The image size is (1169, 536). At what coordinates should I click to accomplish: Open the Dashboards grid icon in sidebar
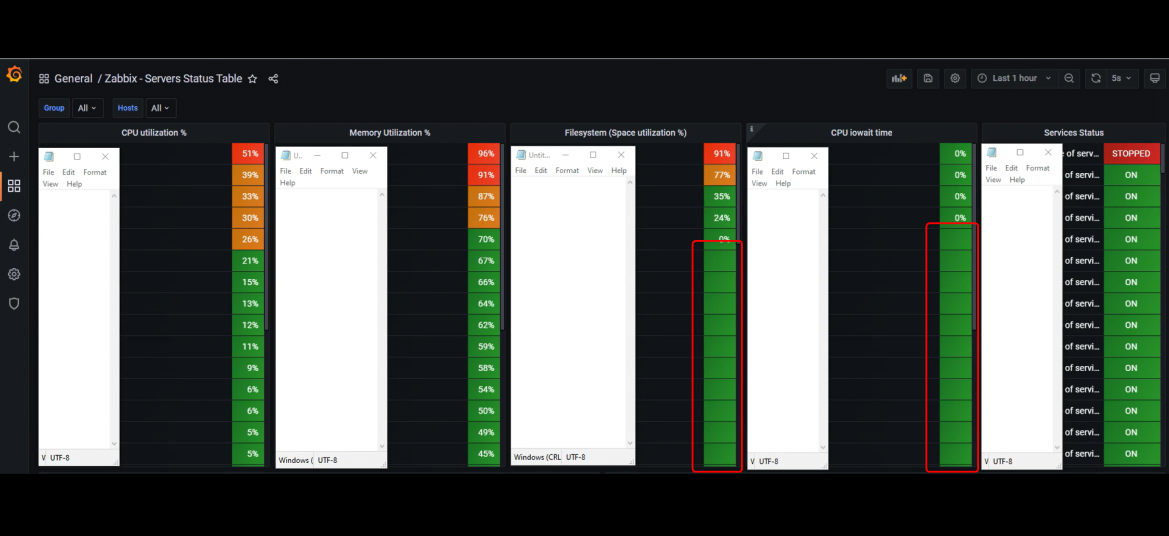[x=14, y=186]
